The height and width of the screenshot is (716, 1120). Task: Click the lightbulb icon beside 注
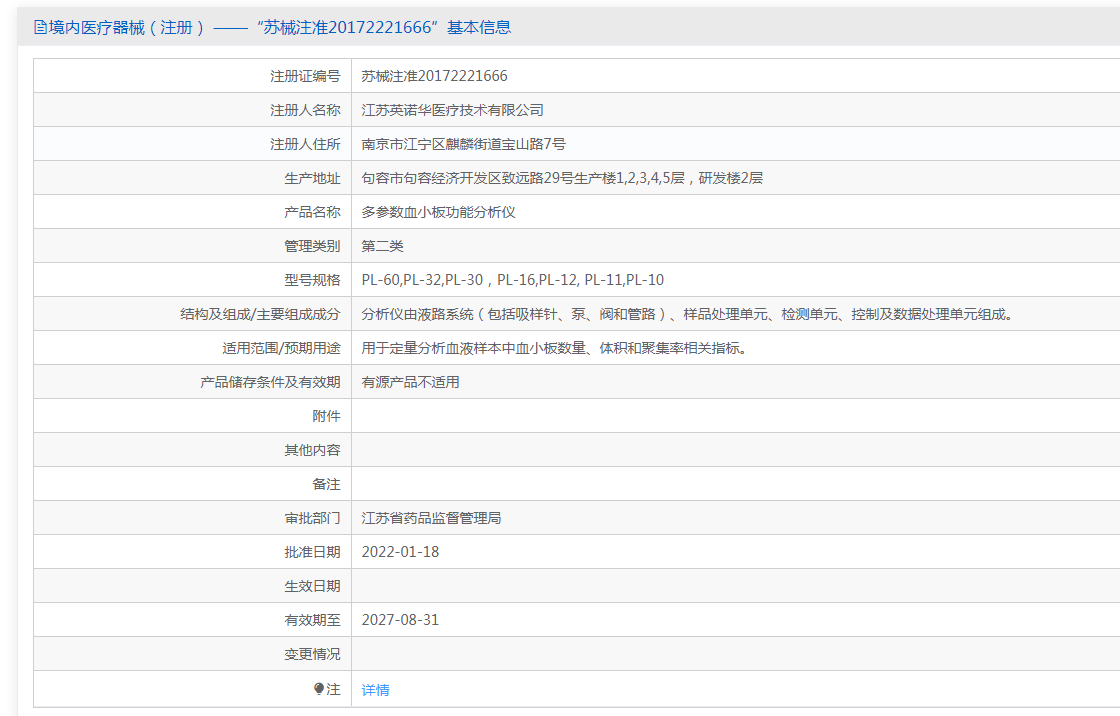pos(319,689)
